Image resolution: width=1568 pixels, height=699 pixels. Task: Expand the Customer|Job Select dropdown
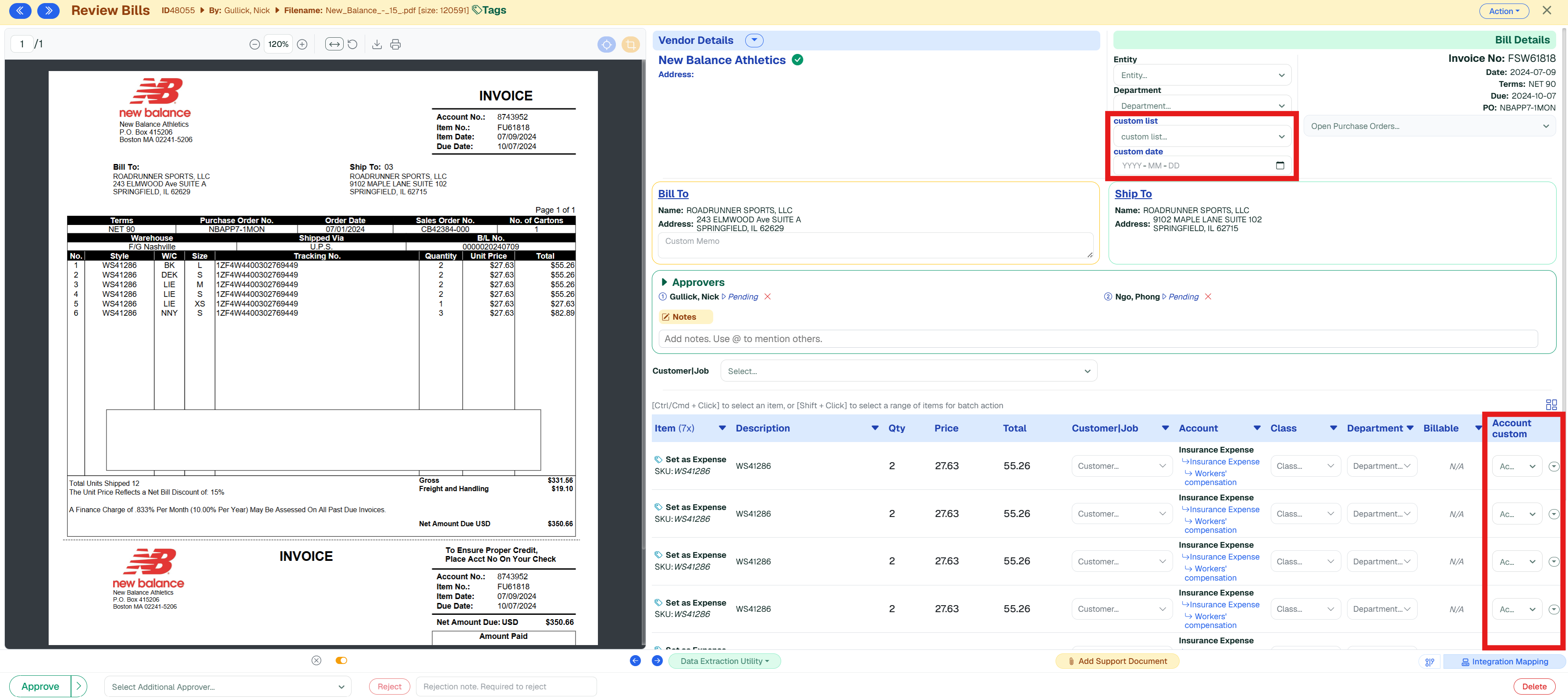[x=909, y=371]
